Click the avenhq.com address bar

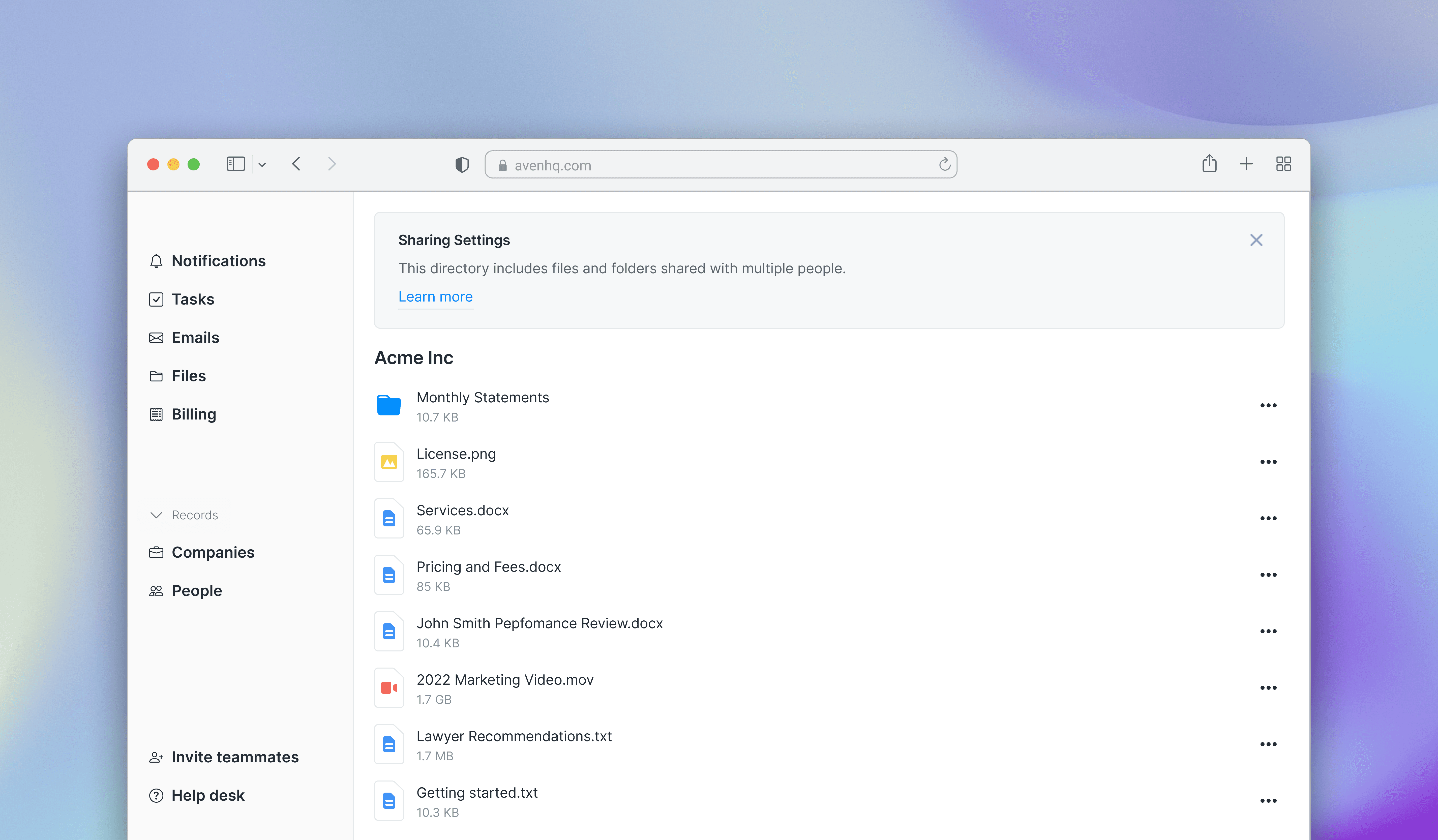tap(721, 165)
